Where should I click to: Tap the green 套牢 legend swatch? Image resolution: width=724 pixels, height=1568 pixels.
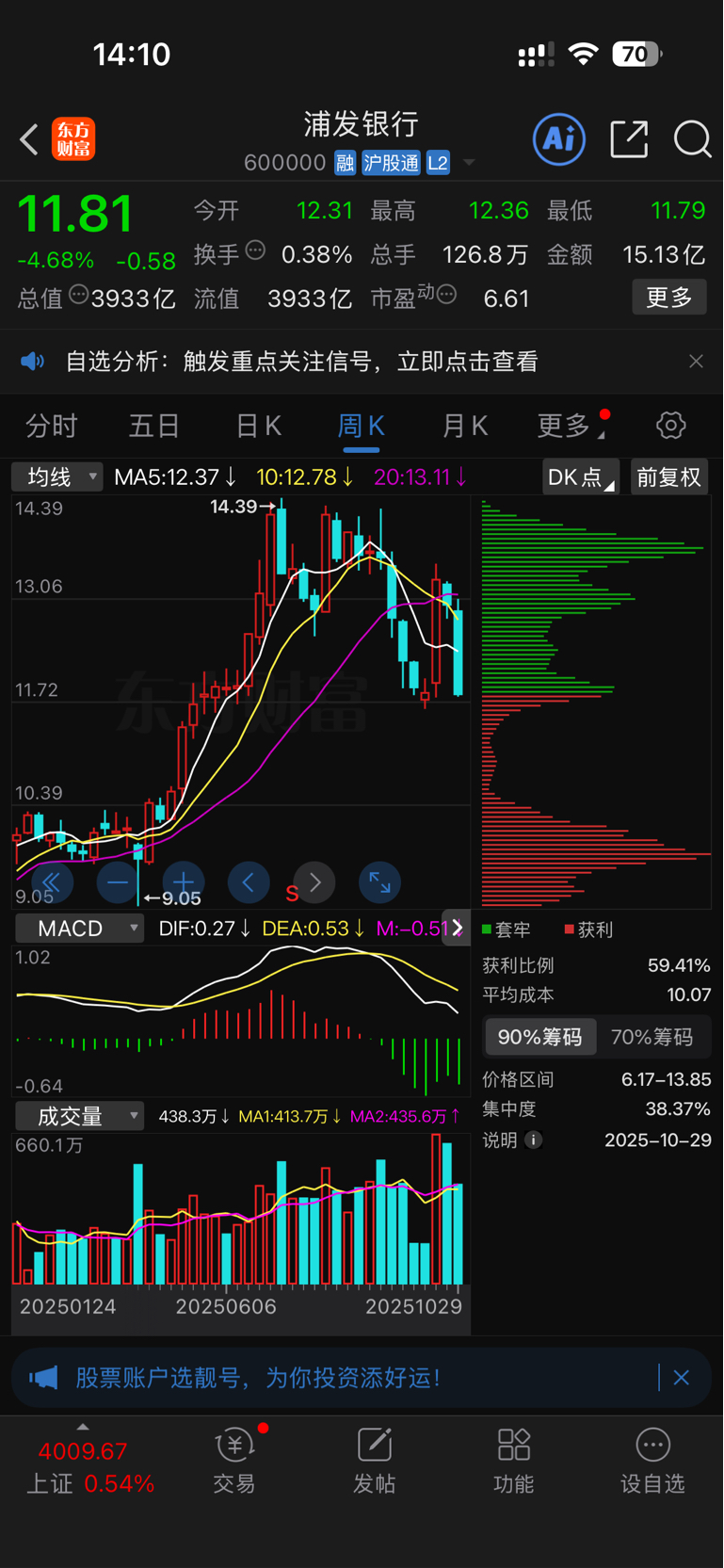pyautogui.click(x=487, y=929)
